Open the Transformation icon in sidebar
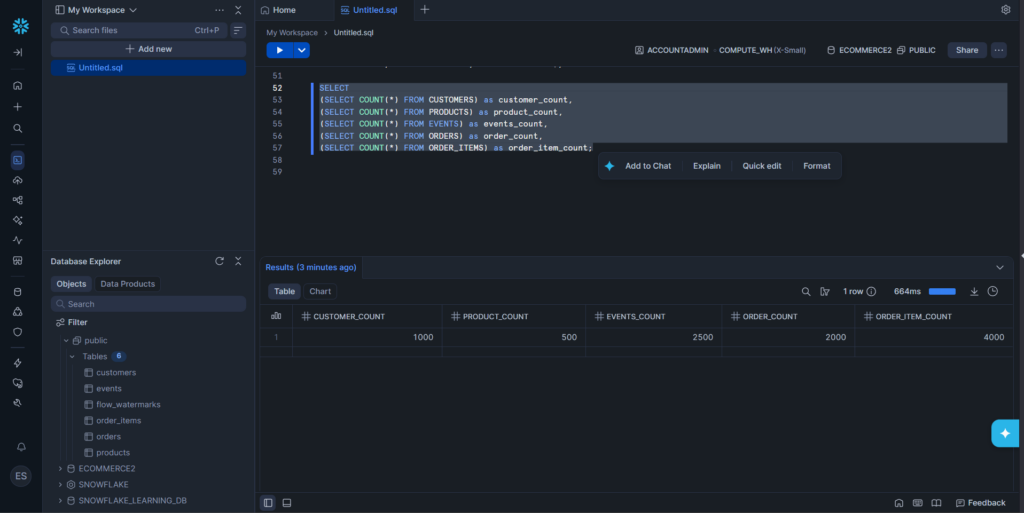This screenshot has width=1024, height=513. (x=18, y=200)
